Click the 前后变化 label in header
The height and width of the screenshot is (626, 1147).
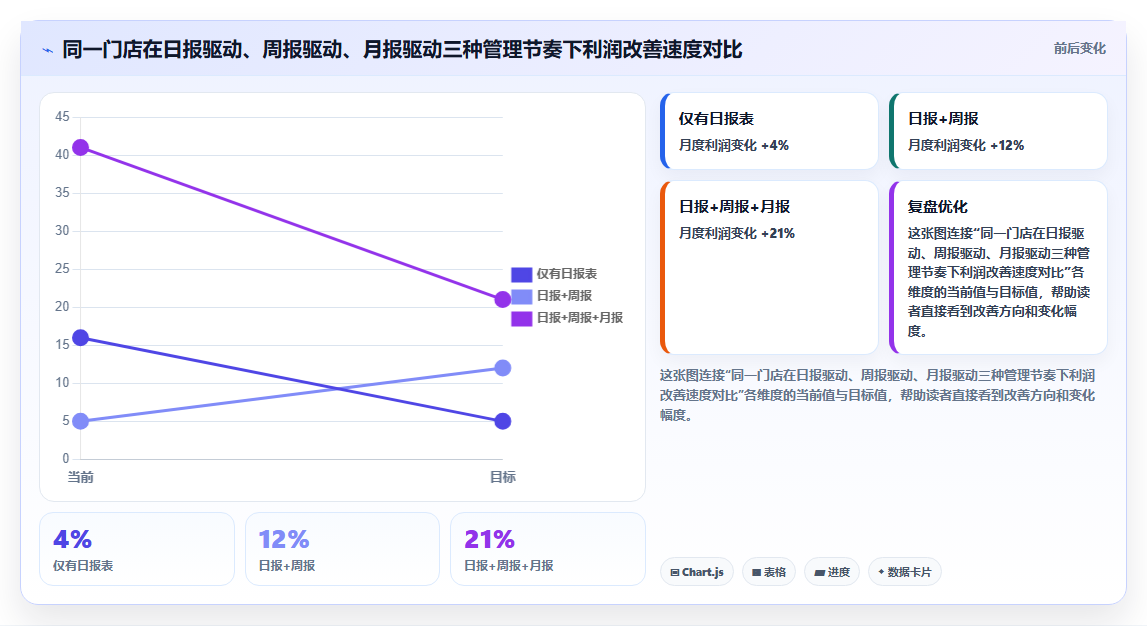point(1079,48)
